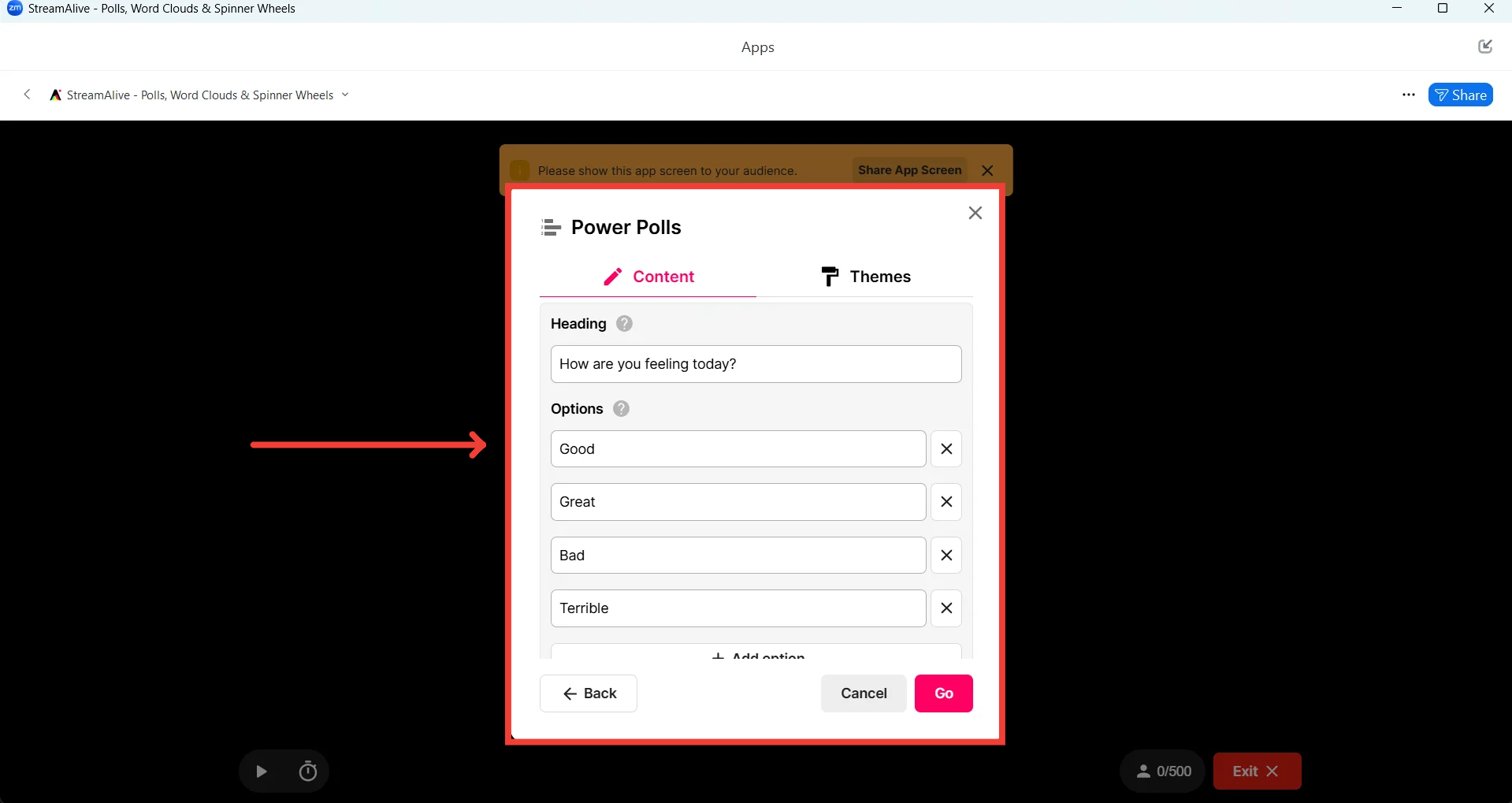Image resolution: width=1512 pixels, height=803 pixels.
Task: Click the pink Go button
Action: 943,693
